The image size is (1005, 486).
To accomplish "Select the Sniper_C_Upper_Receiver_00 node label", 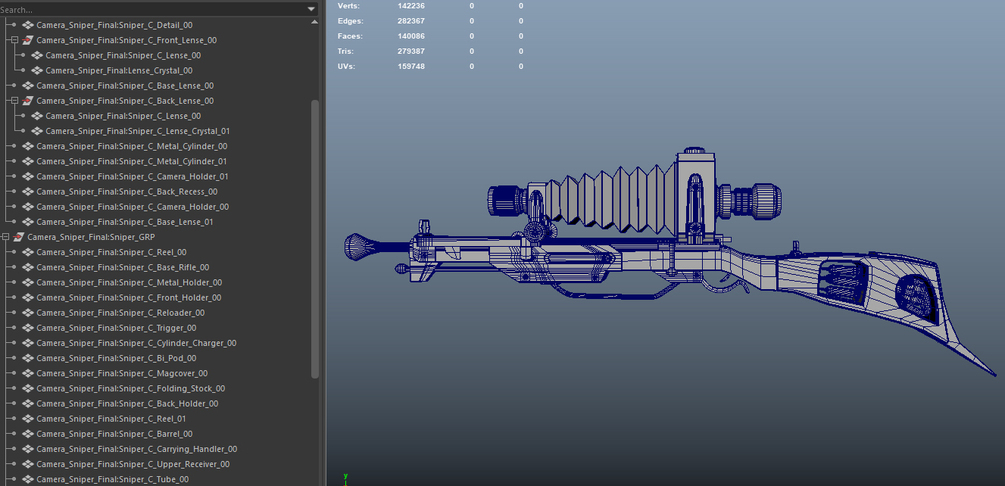I will [x=133, y=464].
